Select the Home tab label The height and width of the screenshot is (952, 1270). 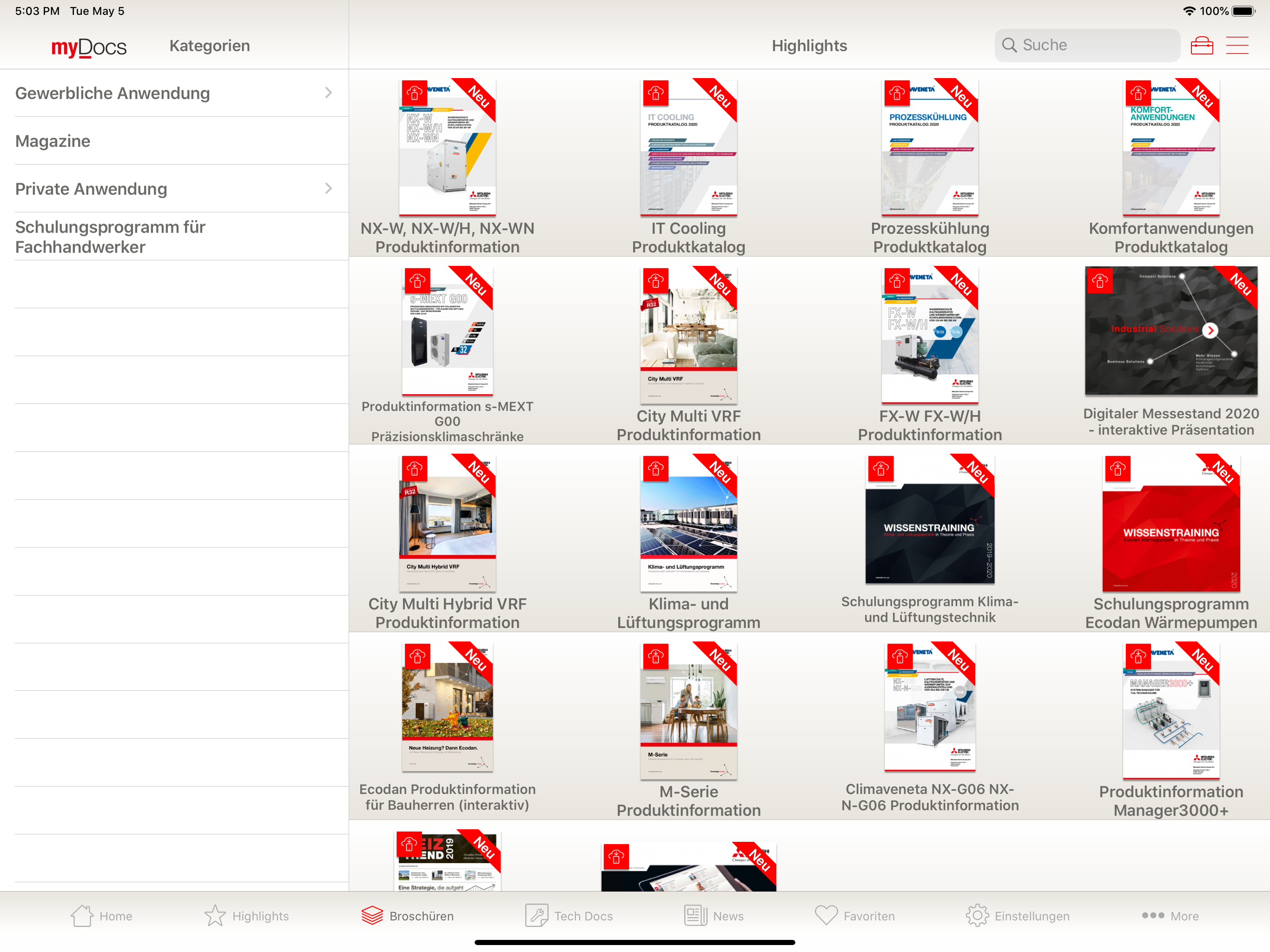coord(116,916)
